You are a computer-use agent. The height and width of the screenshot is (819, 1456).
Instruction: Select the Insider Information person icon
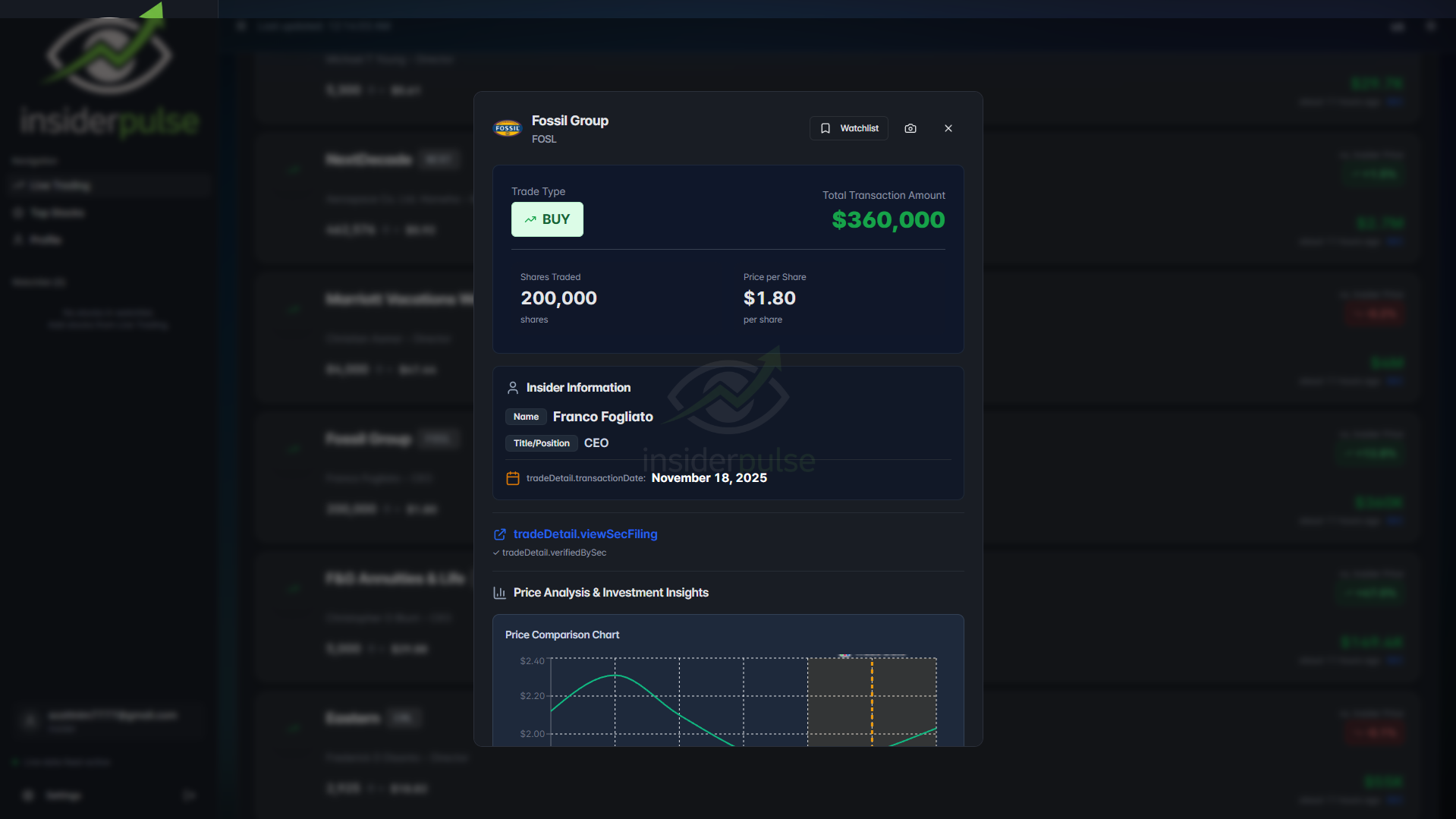click(513, 387)
